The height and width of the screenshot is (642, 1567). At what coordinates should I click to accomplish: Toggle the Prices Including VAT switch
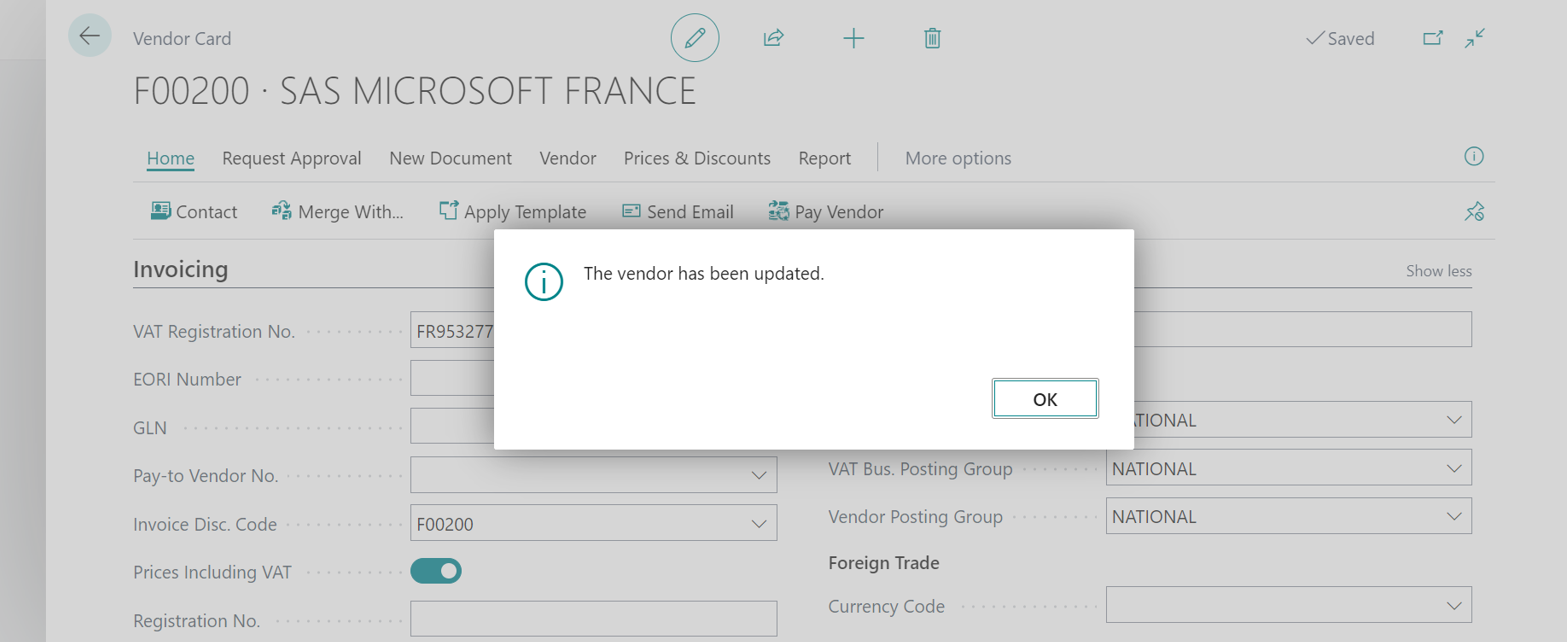[436, 571]
